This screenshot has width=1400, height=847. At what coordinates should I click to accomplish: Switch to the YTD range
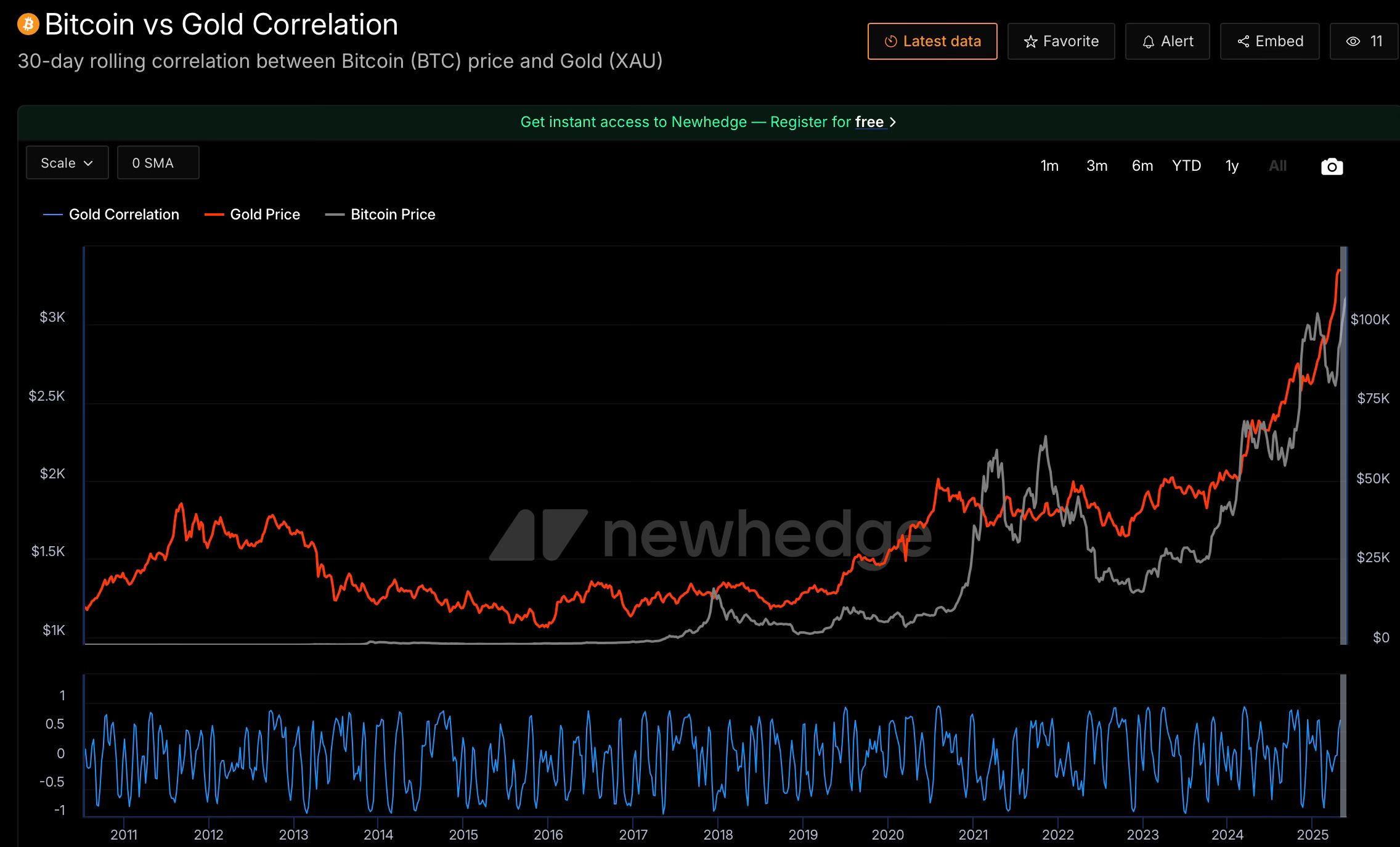(1186, 166)
